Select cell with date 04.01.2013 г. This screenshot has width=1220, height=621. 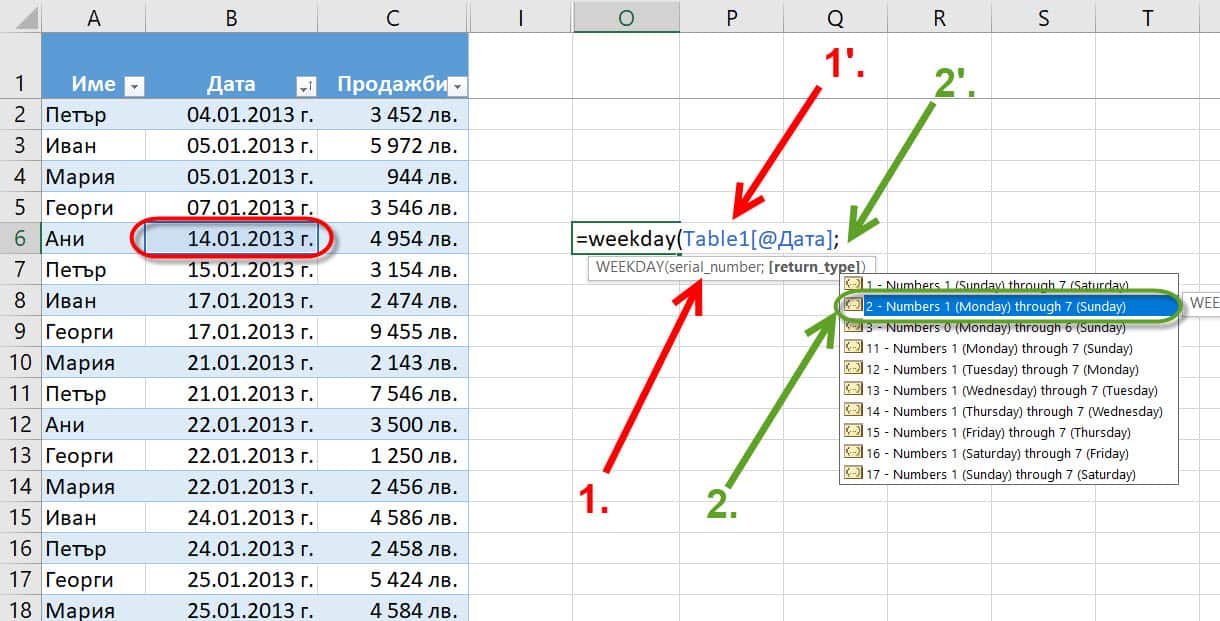point(231,114)
